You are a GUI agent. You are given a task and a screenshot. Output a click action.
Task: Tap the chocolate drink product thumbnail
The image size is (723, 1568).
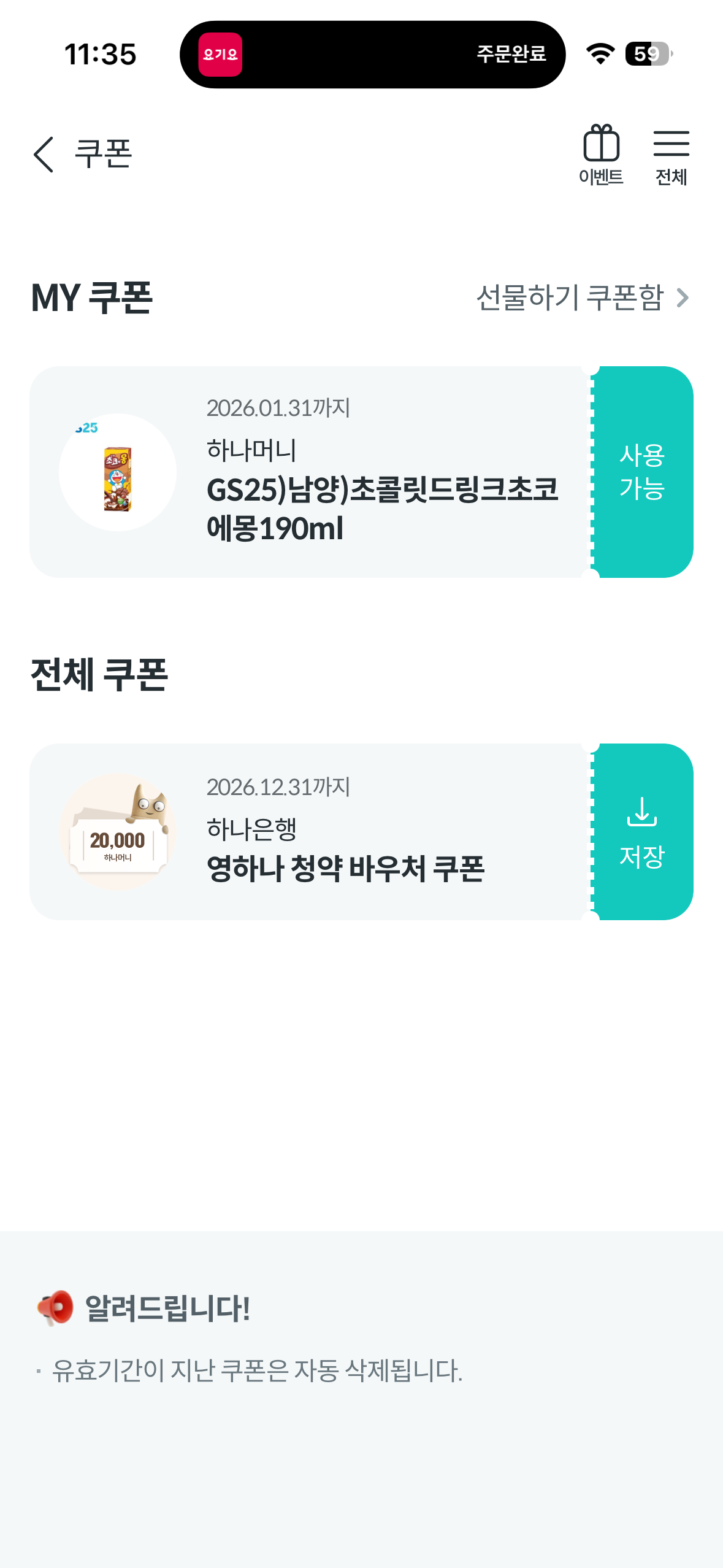118,472
